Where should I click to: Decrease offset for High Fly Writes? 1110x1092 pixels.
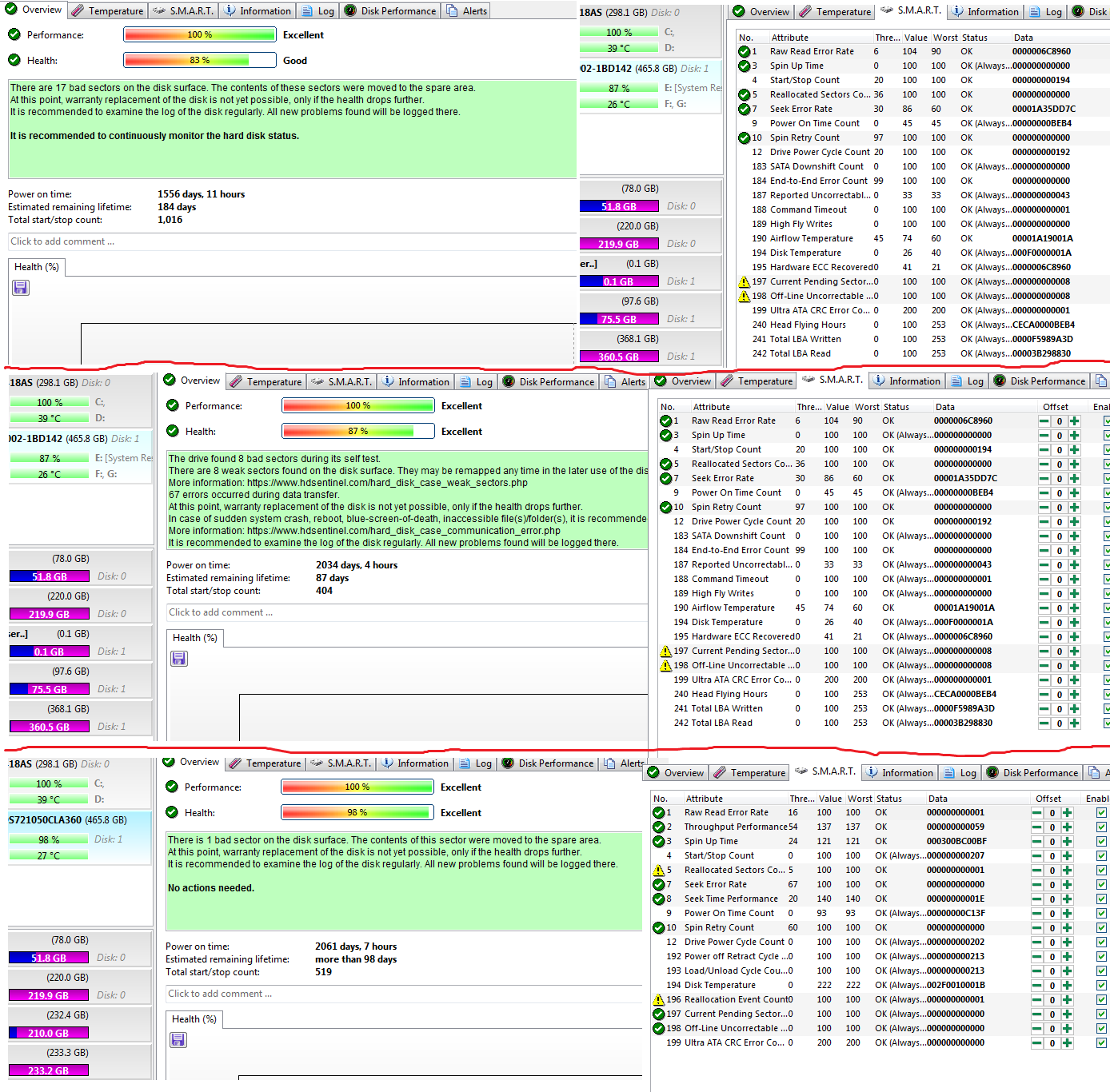1044,593
